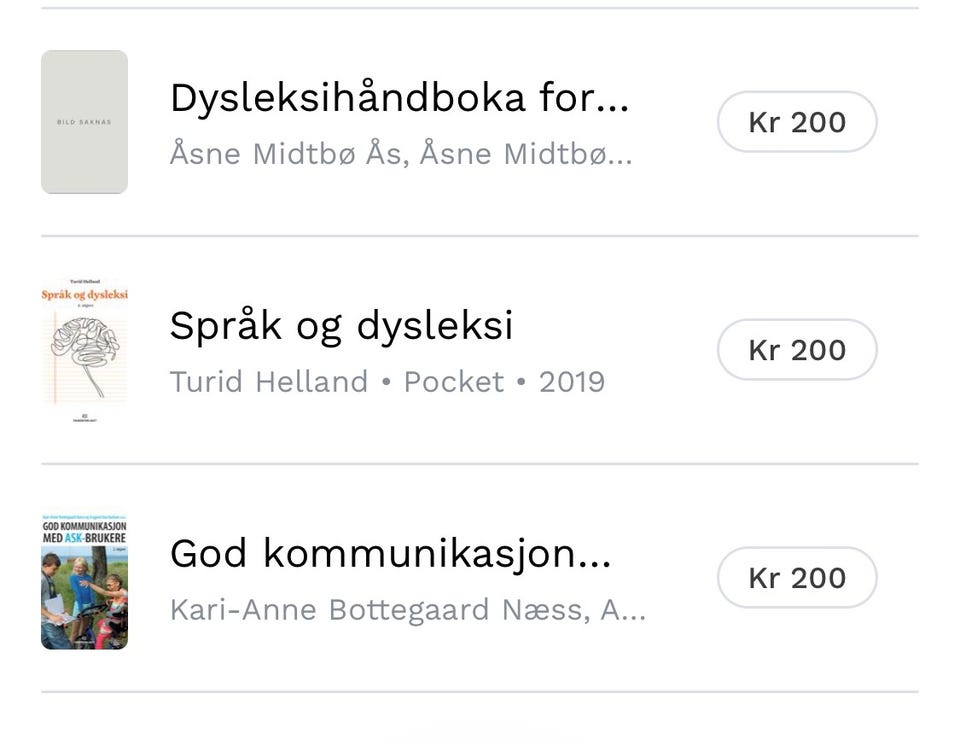Select author name Turid Helland

click(x=268, y=382)
